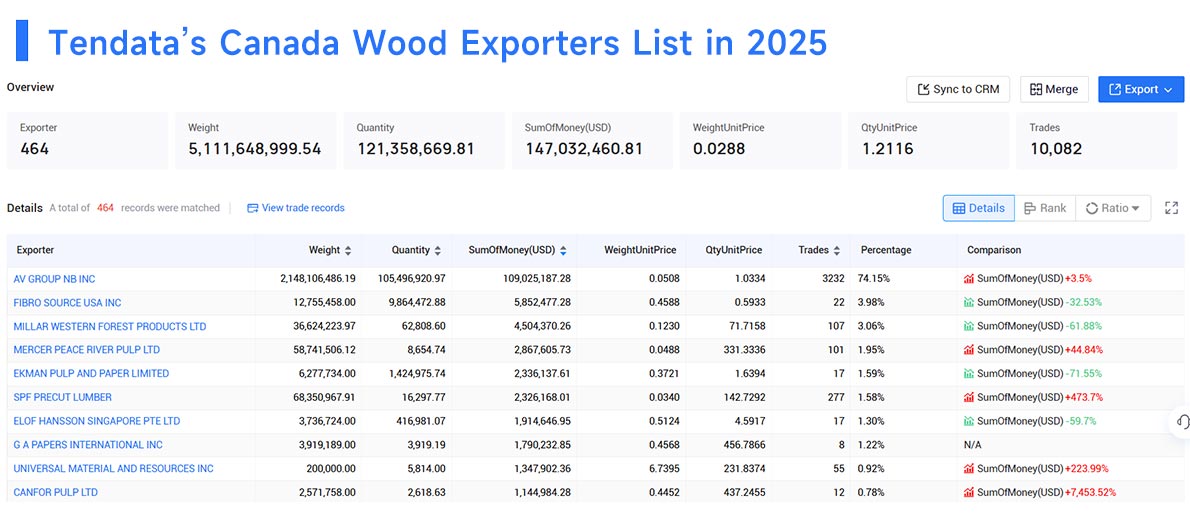
Task: Click the Sync to CRM button
Action: 959,90
